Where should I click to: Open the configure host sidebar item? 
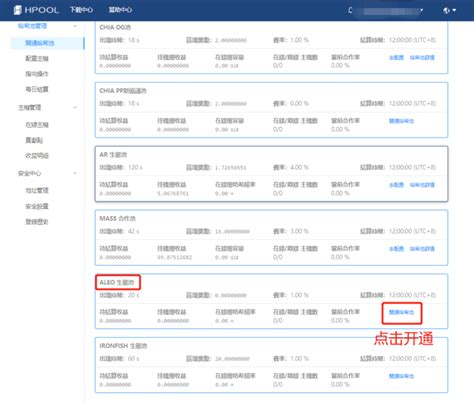coord(37,58)
